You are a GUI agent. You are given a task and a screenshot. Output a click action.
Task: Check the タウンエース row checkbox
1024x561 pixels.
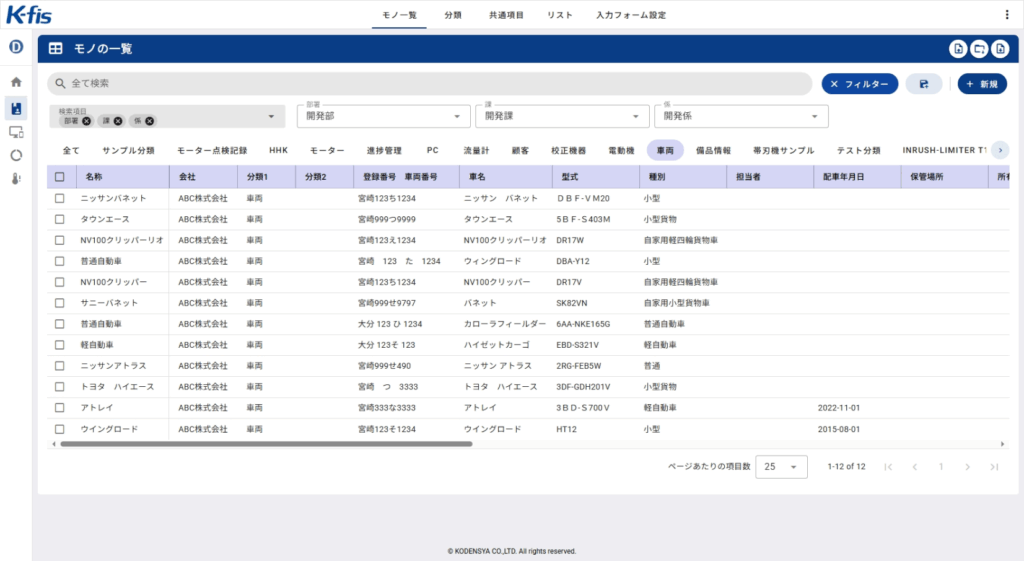60,219
